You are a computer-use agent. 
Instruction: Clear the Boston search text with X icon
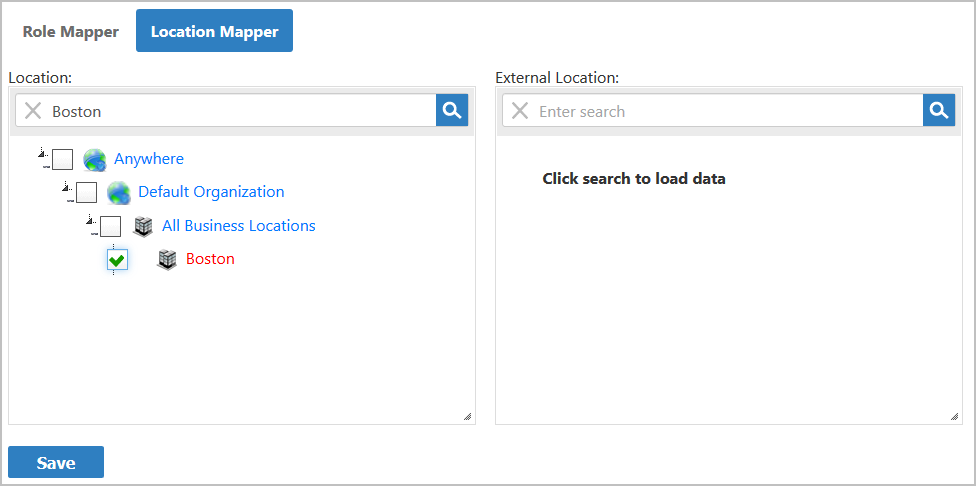[33, 111]
